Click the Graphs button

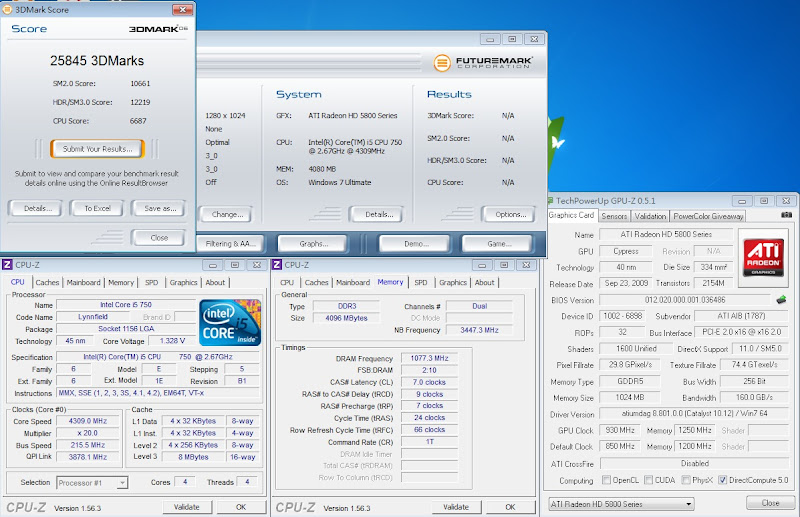coord(313,243)
